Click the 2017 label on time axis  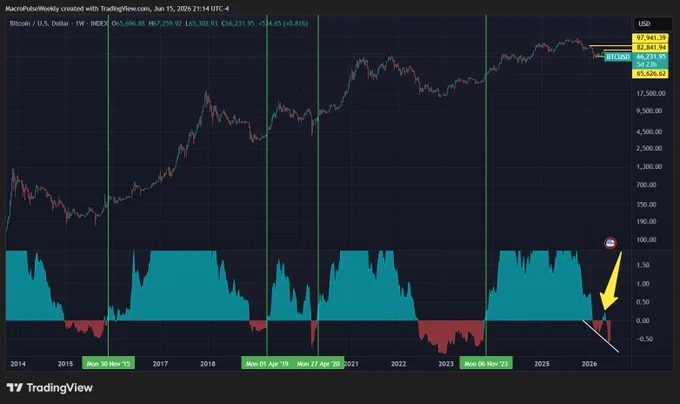(160, 364)
